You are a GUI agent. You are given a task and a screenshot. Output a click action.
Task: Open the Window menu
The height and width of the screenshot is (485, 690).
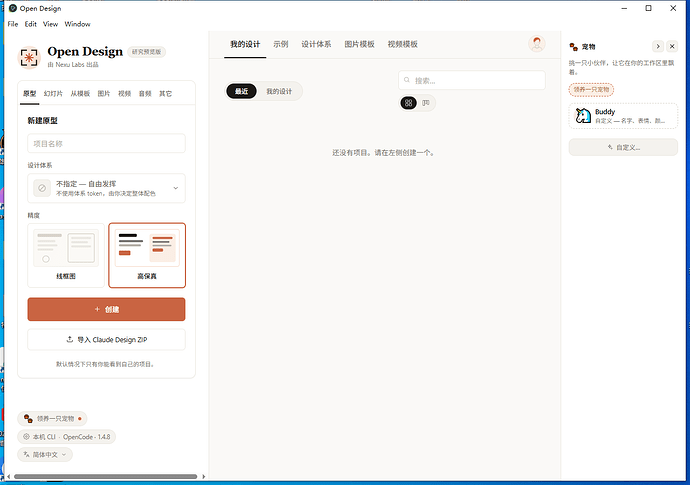pos(77,24)
